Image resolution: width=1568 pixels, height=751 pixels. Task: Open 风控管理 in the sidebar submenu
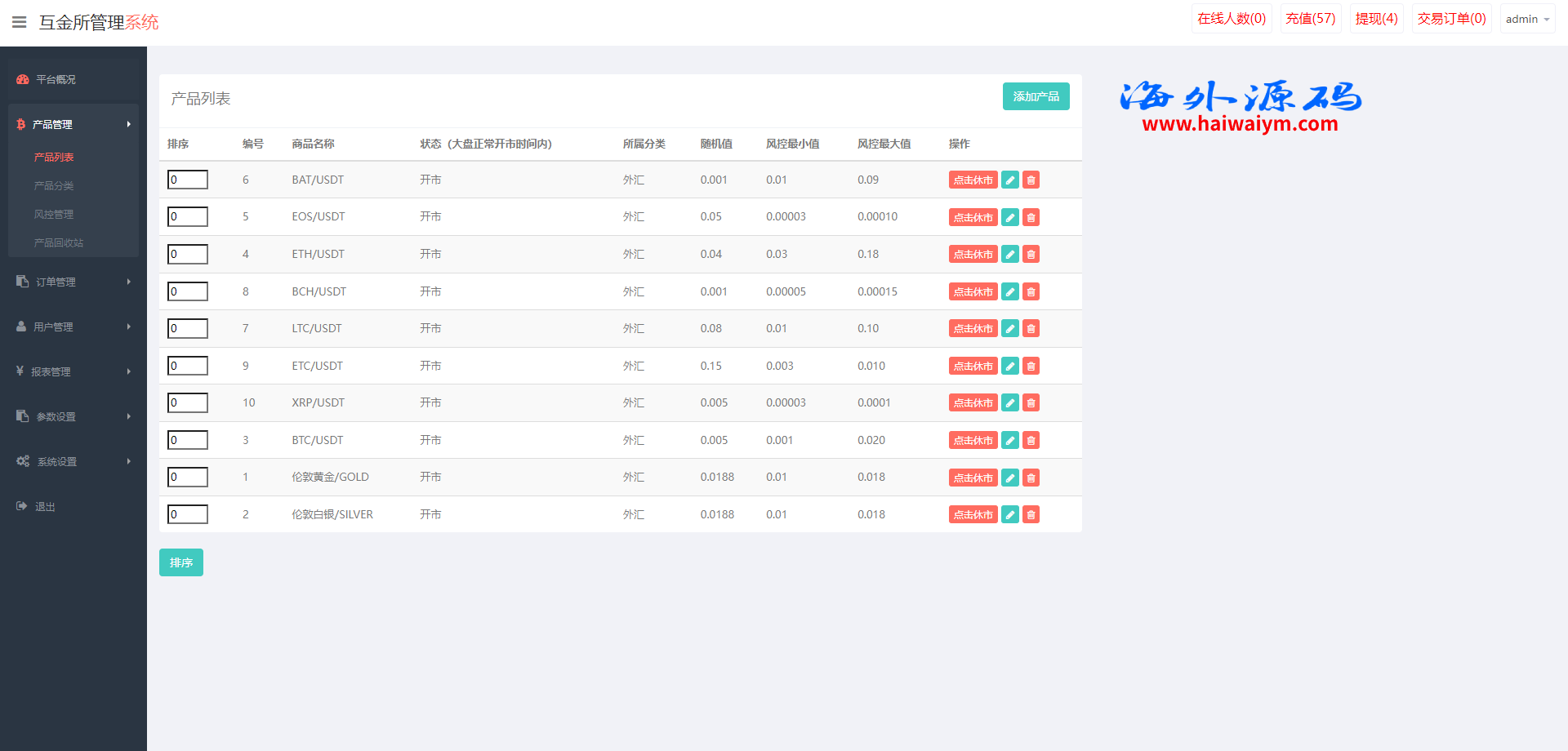point(54,215)
